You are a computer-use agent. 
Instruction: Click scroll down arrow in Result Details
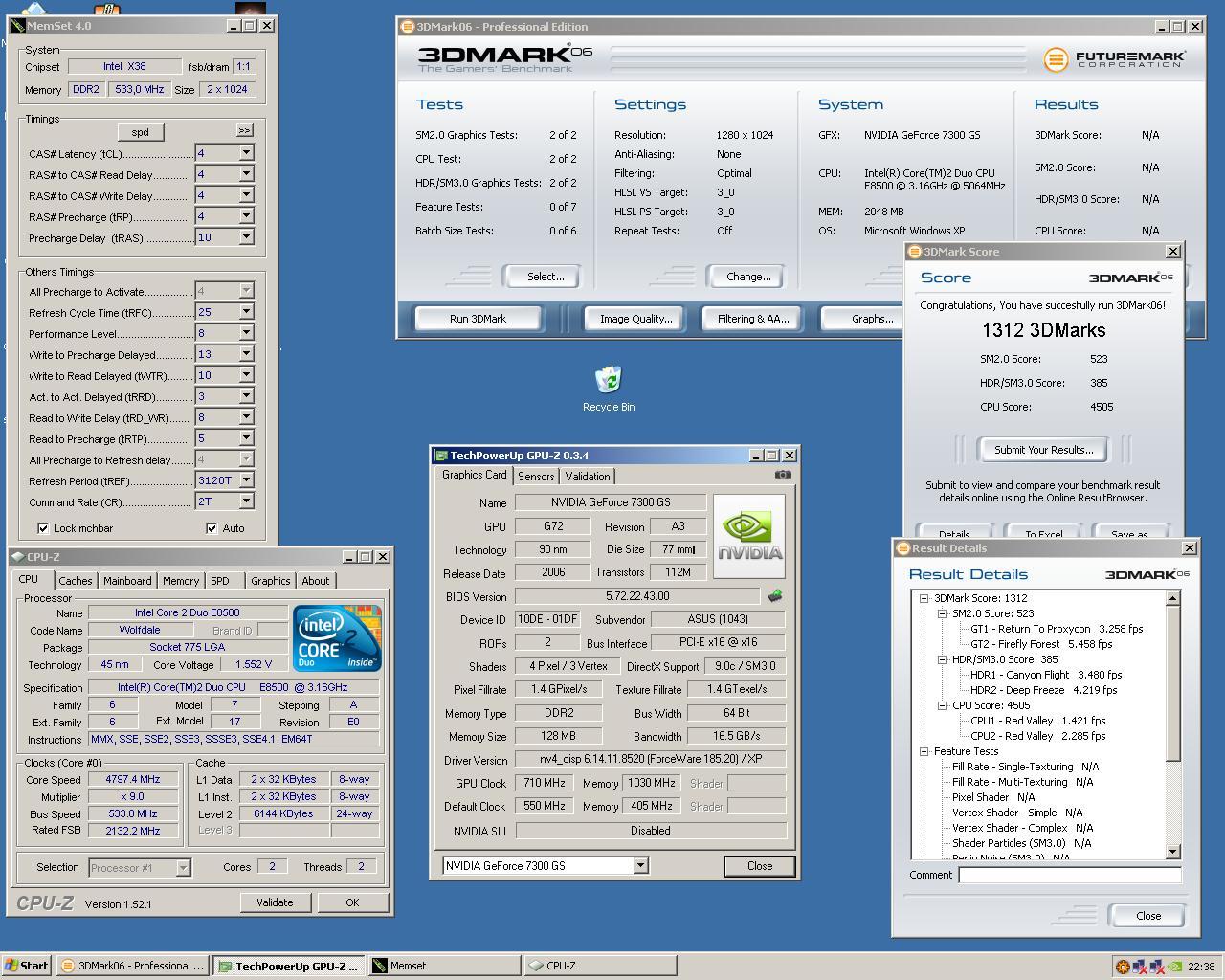[x=1173, y=852]
